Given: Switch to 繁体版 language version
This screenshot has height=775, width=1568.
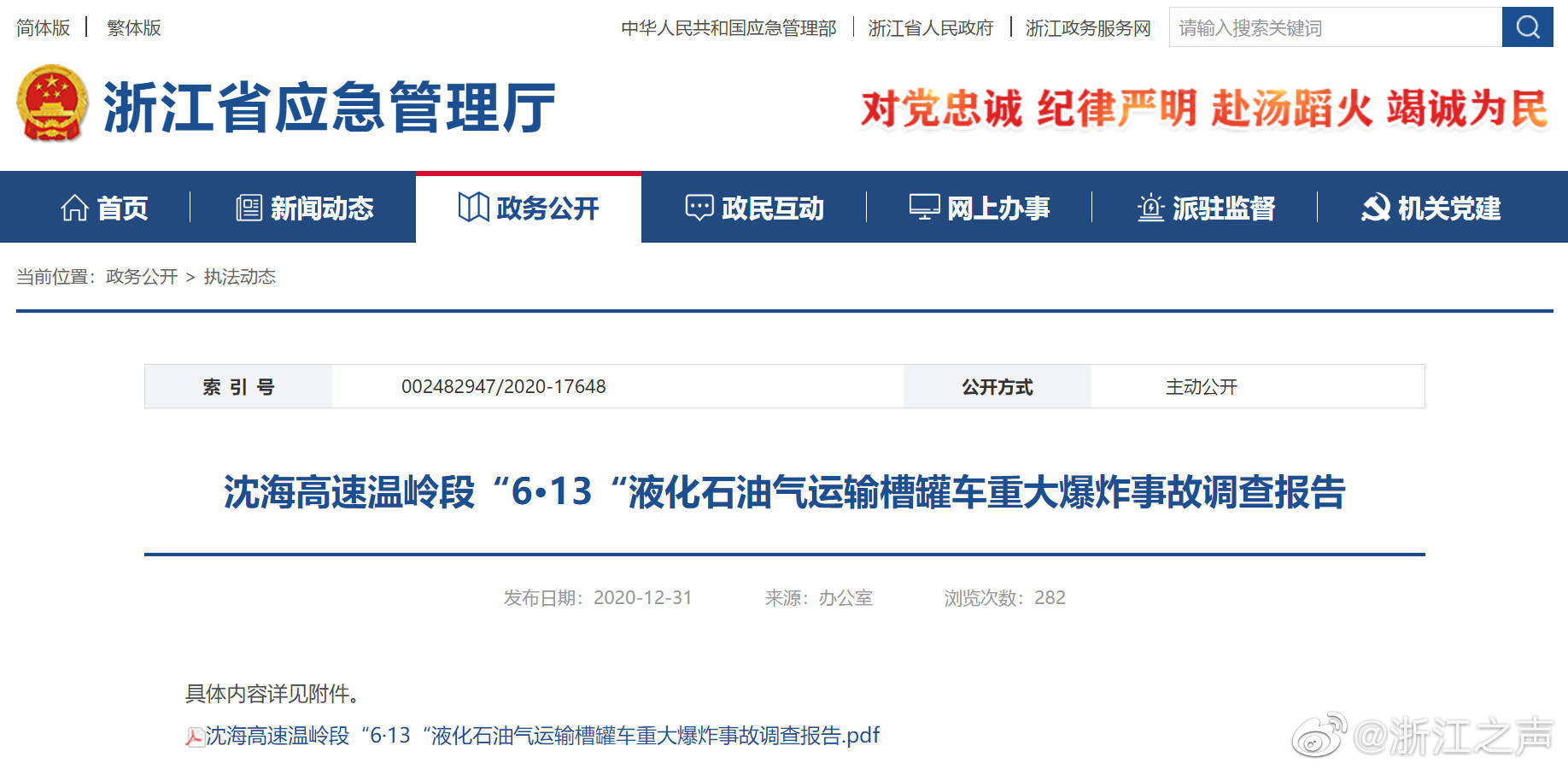Looking at the screenshot, I should pos(133,28).
